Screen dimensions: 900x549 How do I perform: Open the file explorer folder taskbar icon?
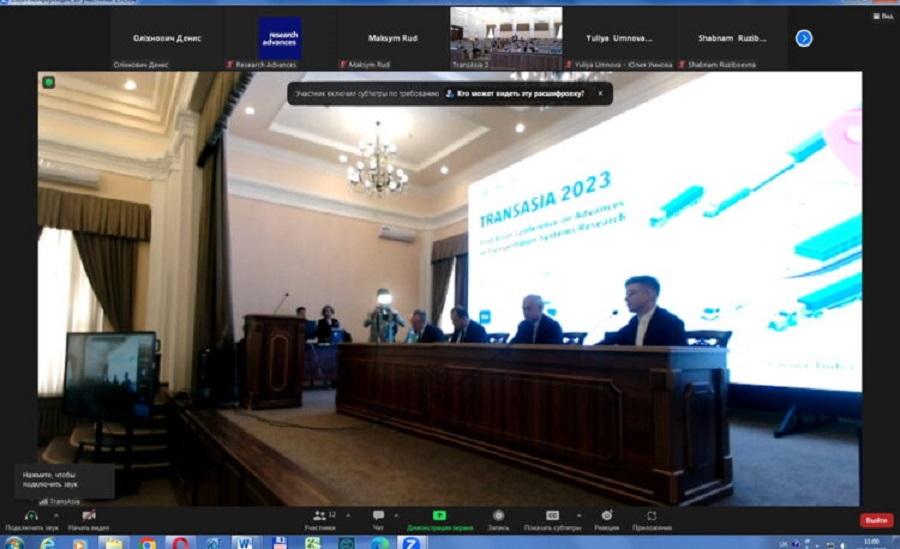(114, 543)
